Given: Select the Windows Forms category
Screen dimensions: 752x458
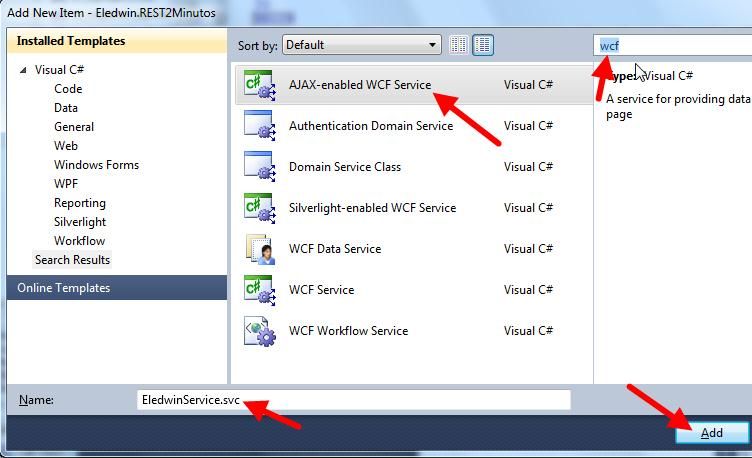Looking at the screenshot, I should (x=96, y=165).
